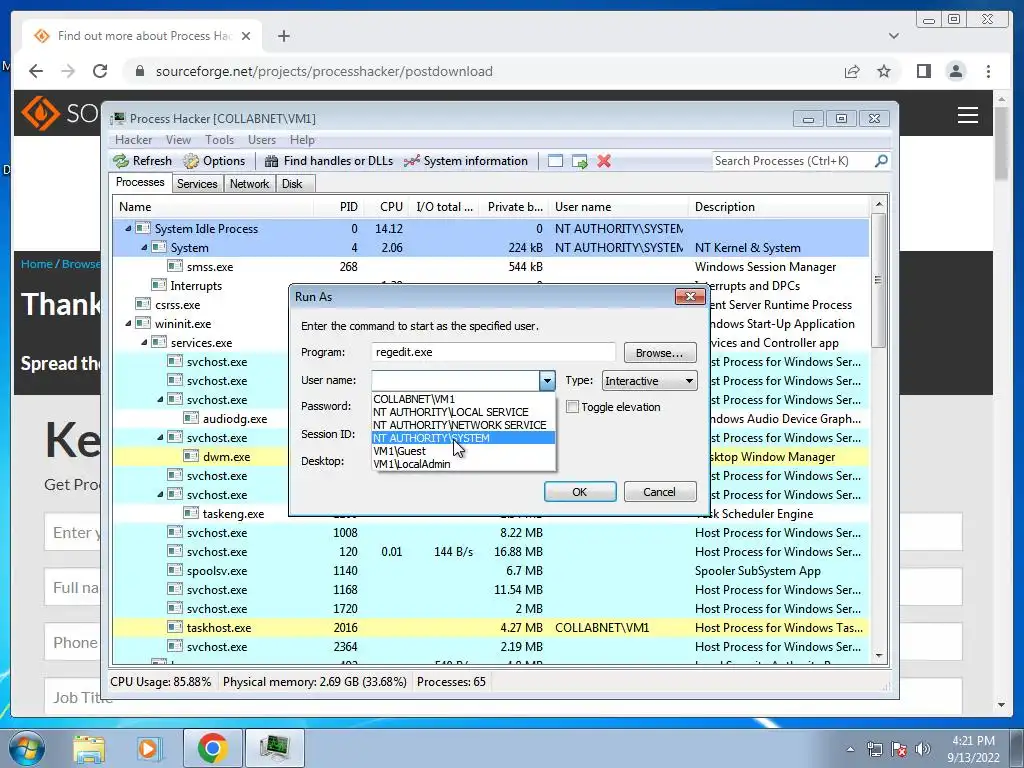Click Cancel in the Run As dialog
The image size is (1024, 768).
(x=660, y=492)
